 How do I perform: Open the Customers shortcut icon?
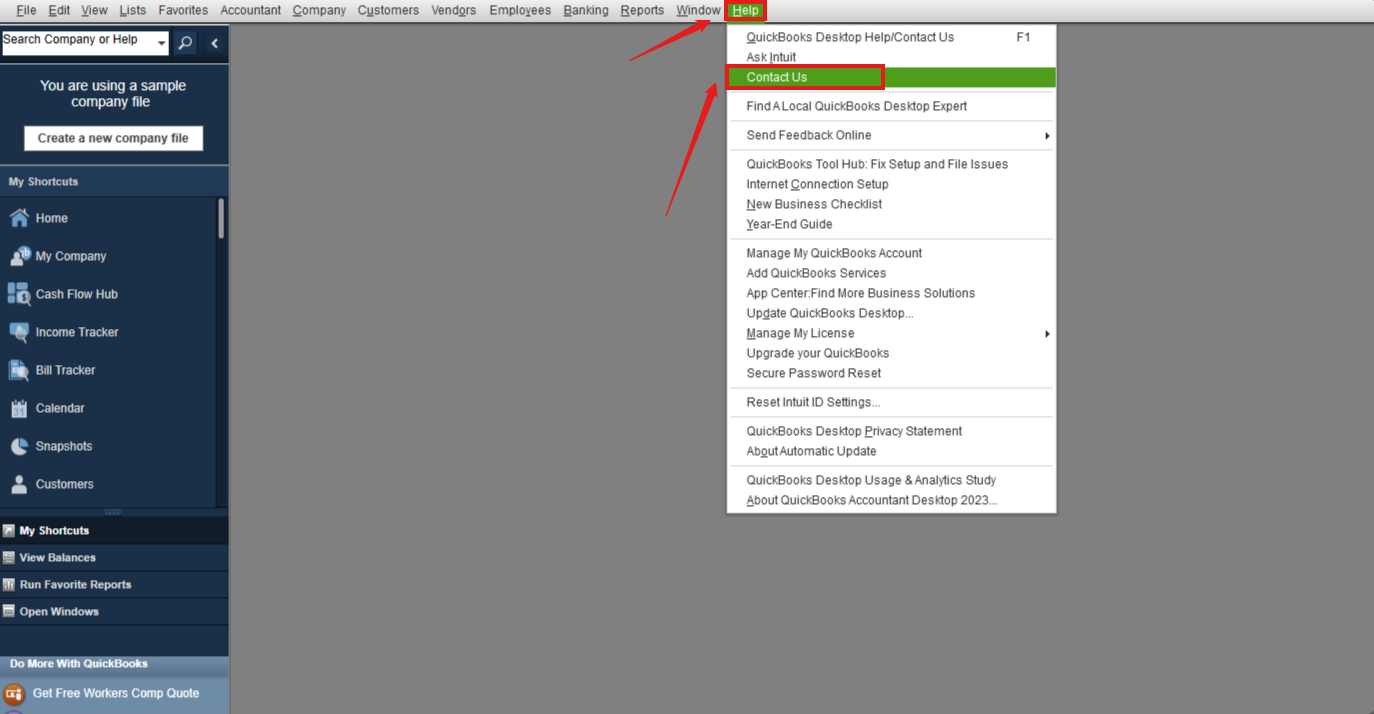19,484
